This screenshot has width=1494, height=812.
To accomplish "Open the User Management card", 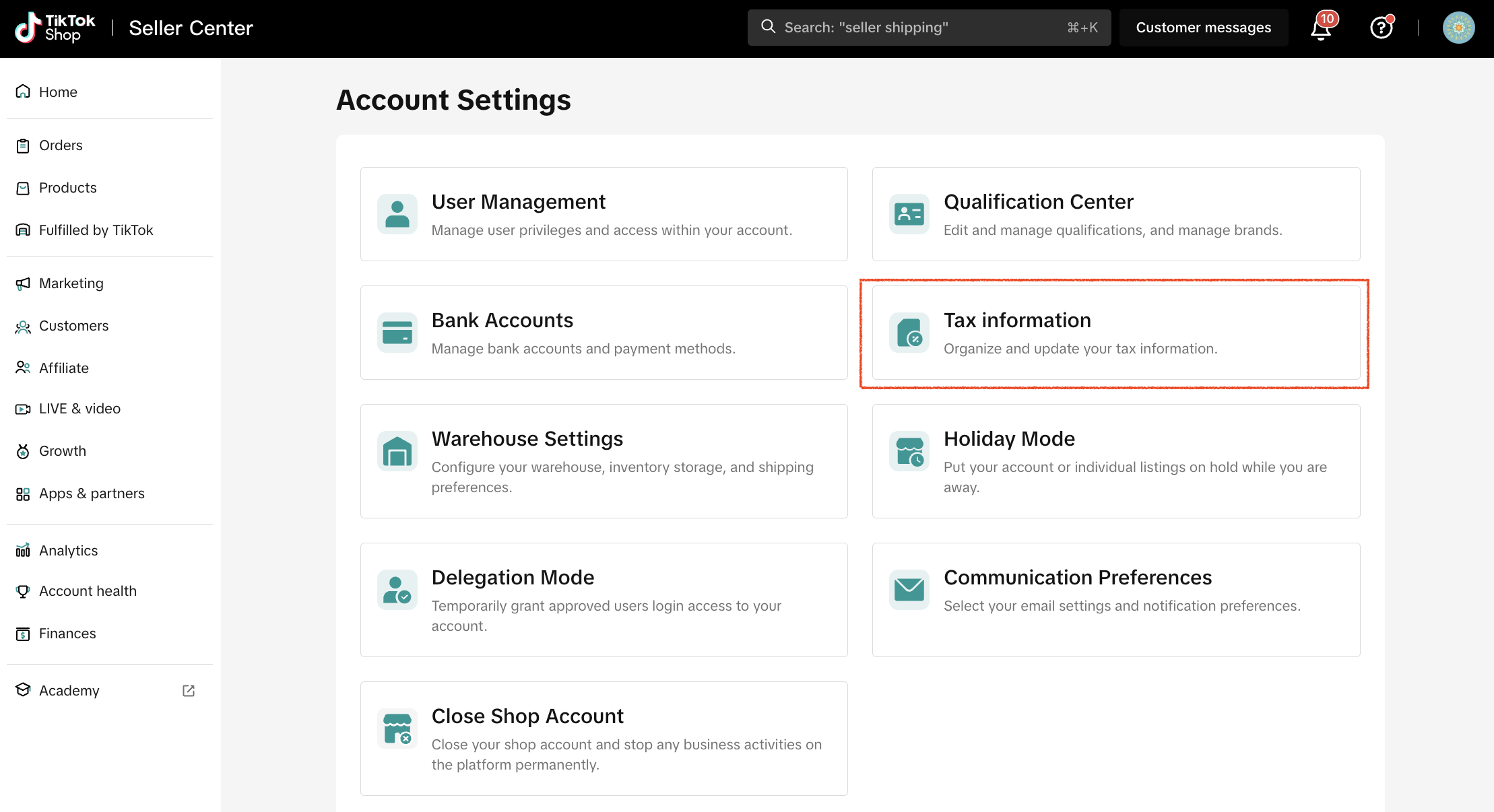I will click(604, 214).
